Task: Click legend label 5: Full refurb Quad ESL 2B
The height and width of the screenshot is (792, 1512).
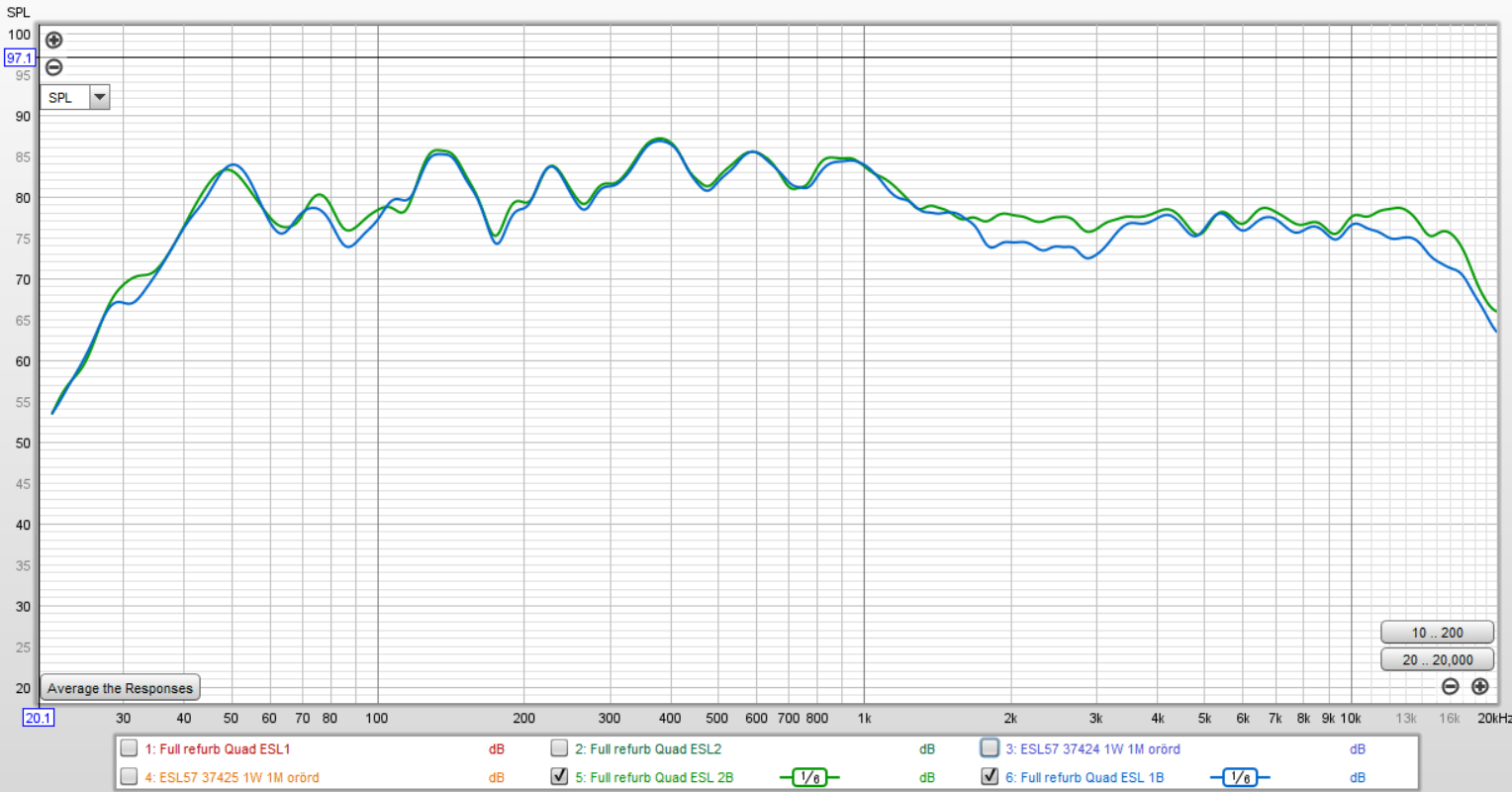Action: tap(654, 777)
